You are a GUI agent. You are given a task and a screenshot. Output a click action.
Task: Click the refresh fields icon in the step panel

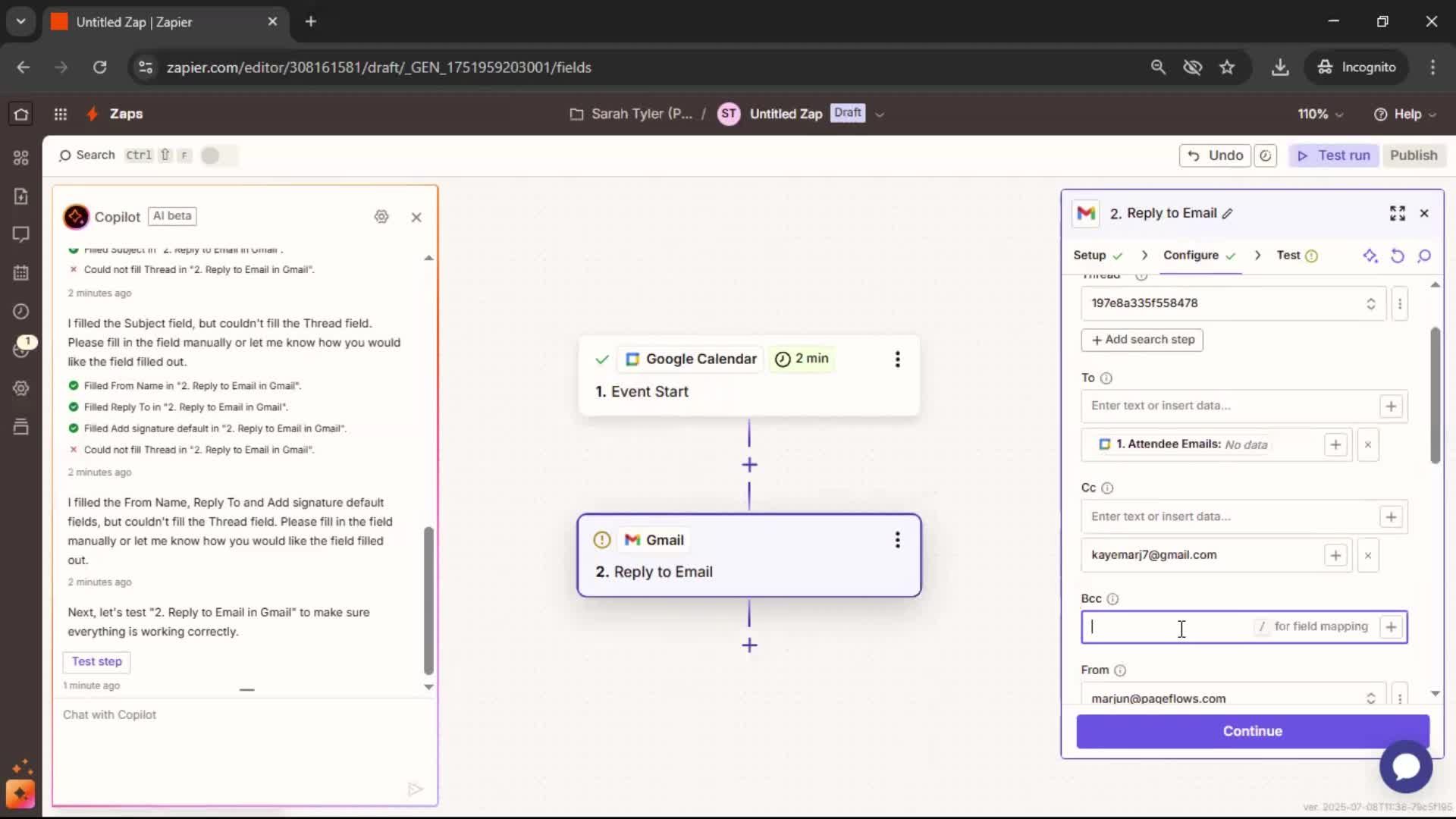(x=1398, y=256)
